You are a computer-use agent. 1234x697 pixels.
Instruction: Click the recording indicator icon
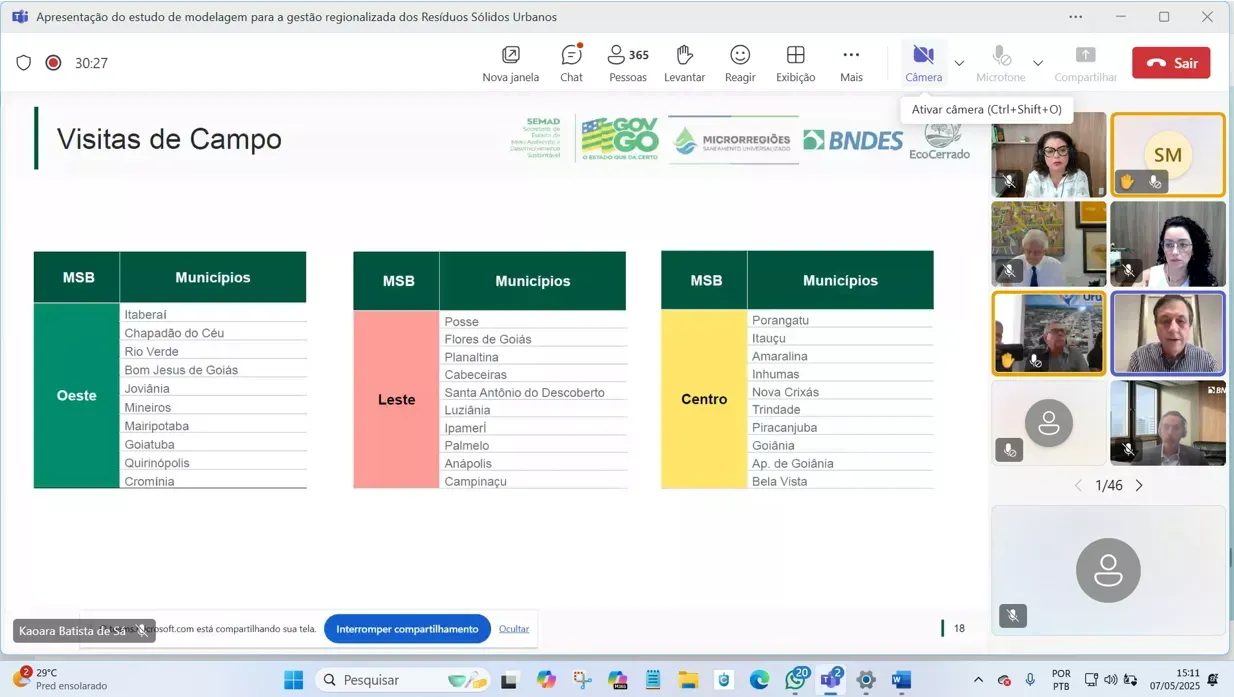pyautogui.click(x=54, y=63)
